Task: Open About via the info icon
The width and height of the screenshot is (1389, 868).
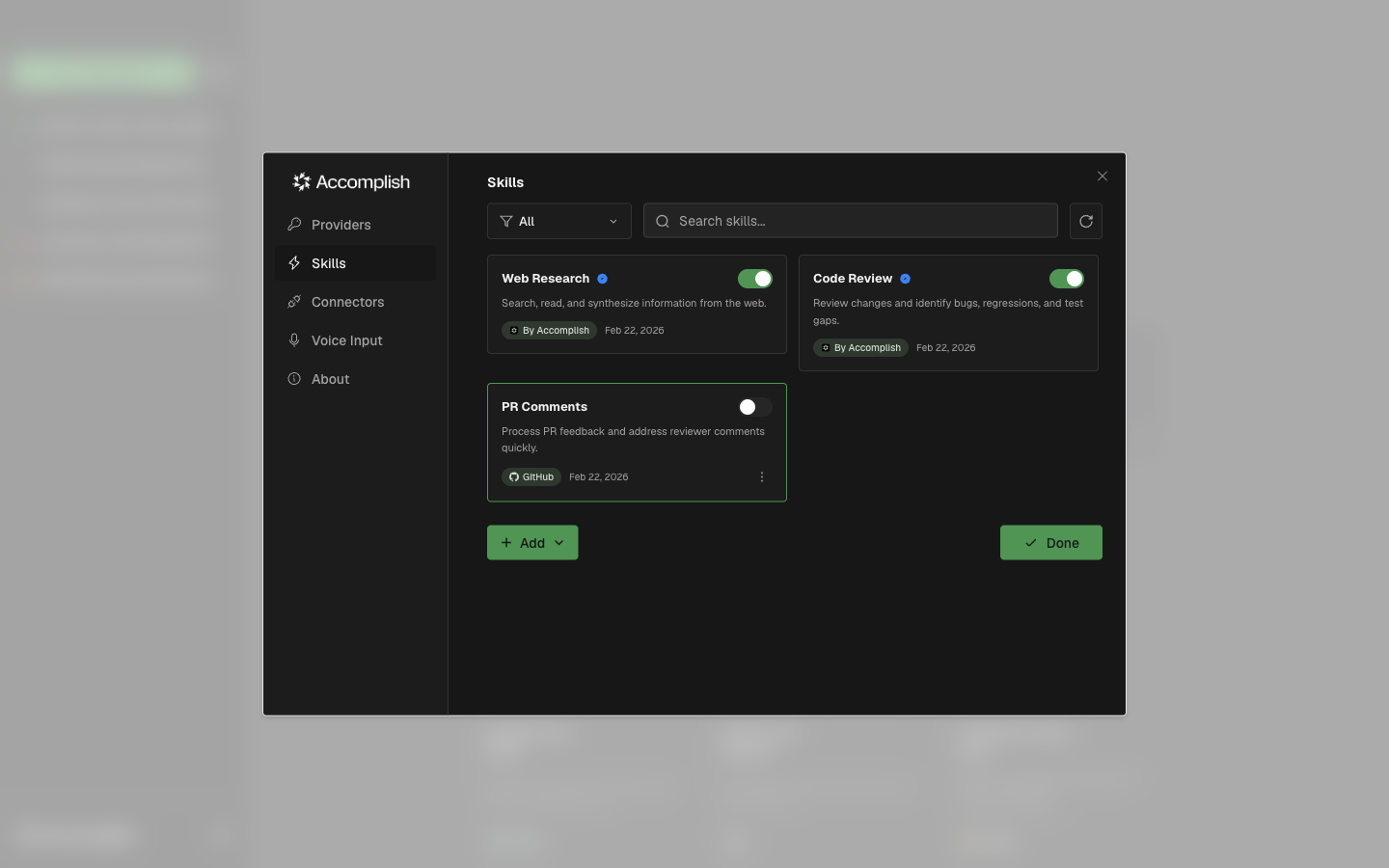Action: click(294, 378)
